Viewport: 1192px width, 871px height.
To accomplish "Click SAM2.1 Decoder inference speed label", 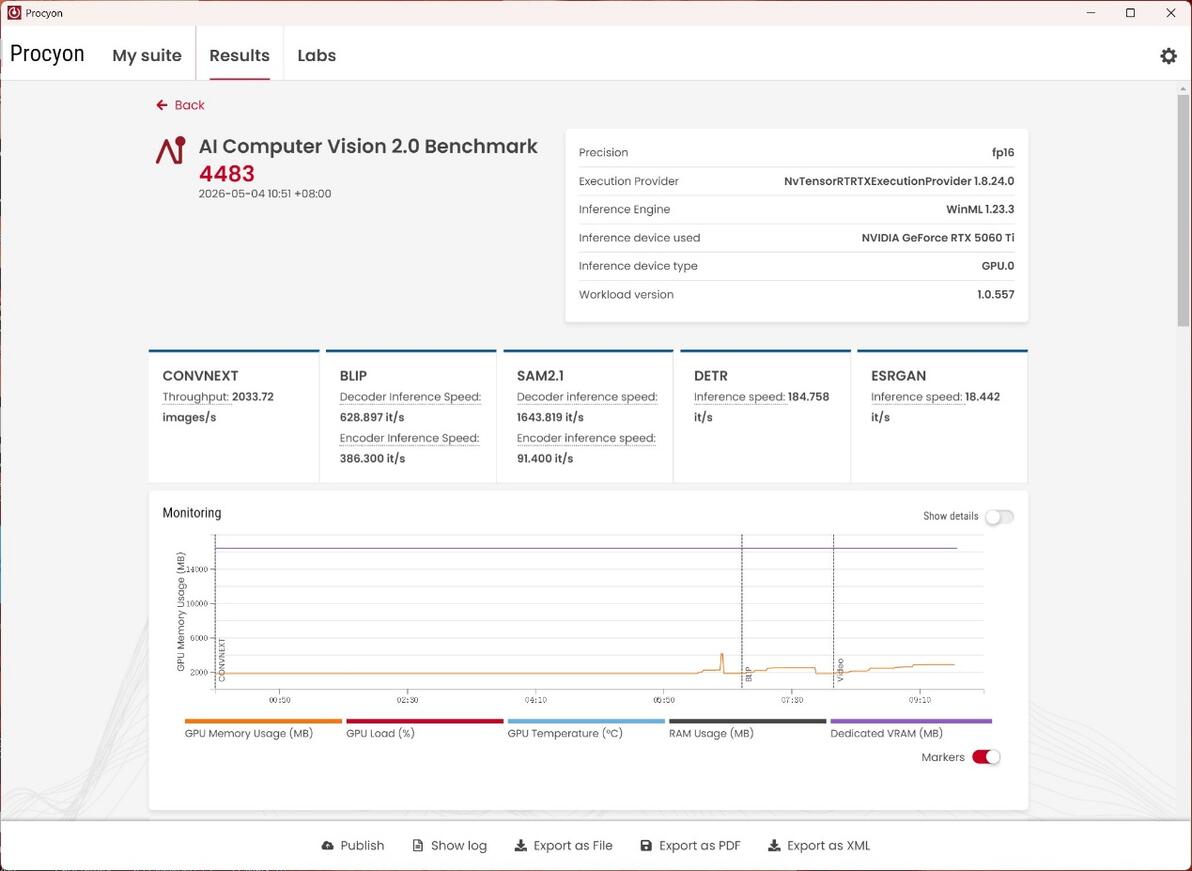I will coord(587,397).
